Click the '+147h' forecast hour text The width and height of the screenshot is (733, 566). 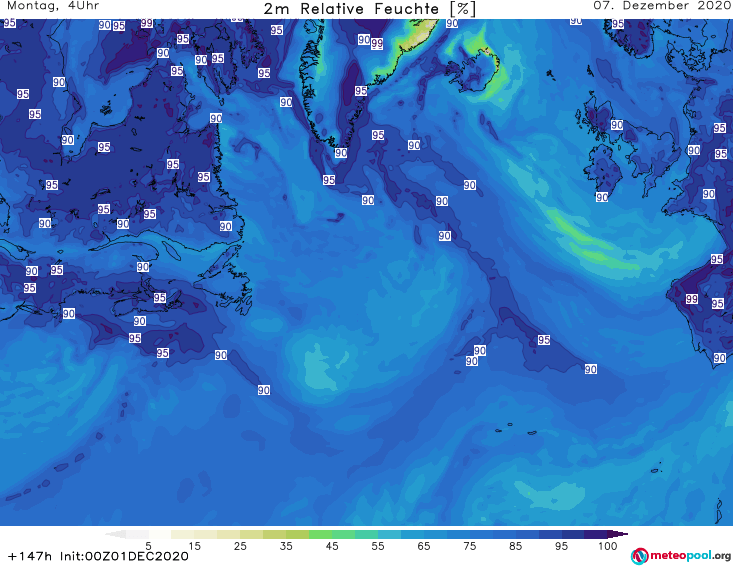(x=29, y=556)
